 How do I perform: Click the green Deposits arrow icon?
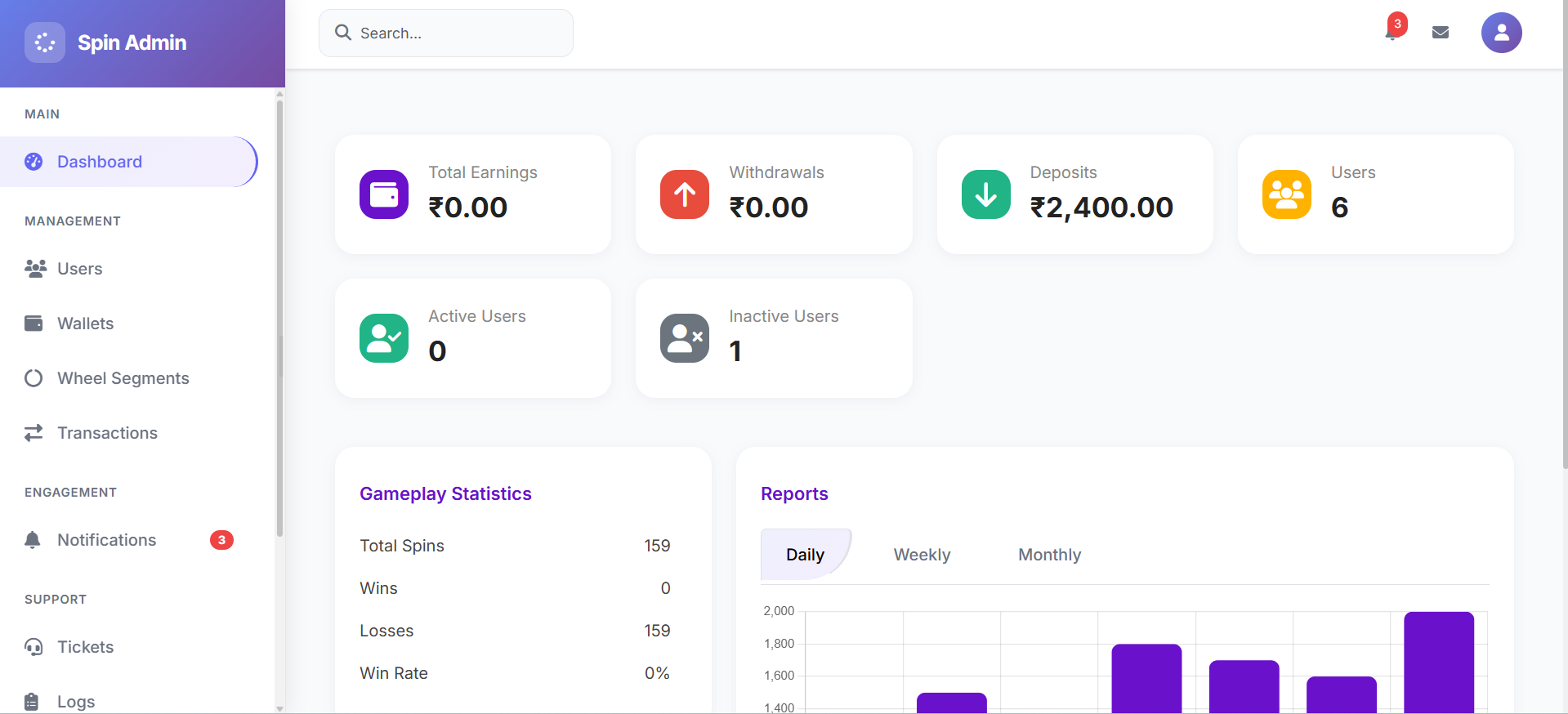(985, 194)
